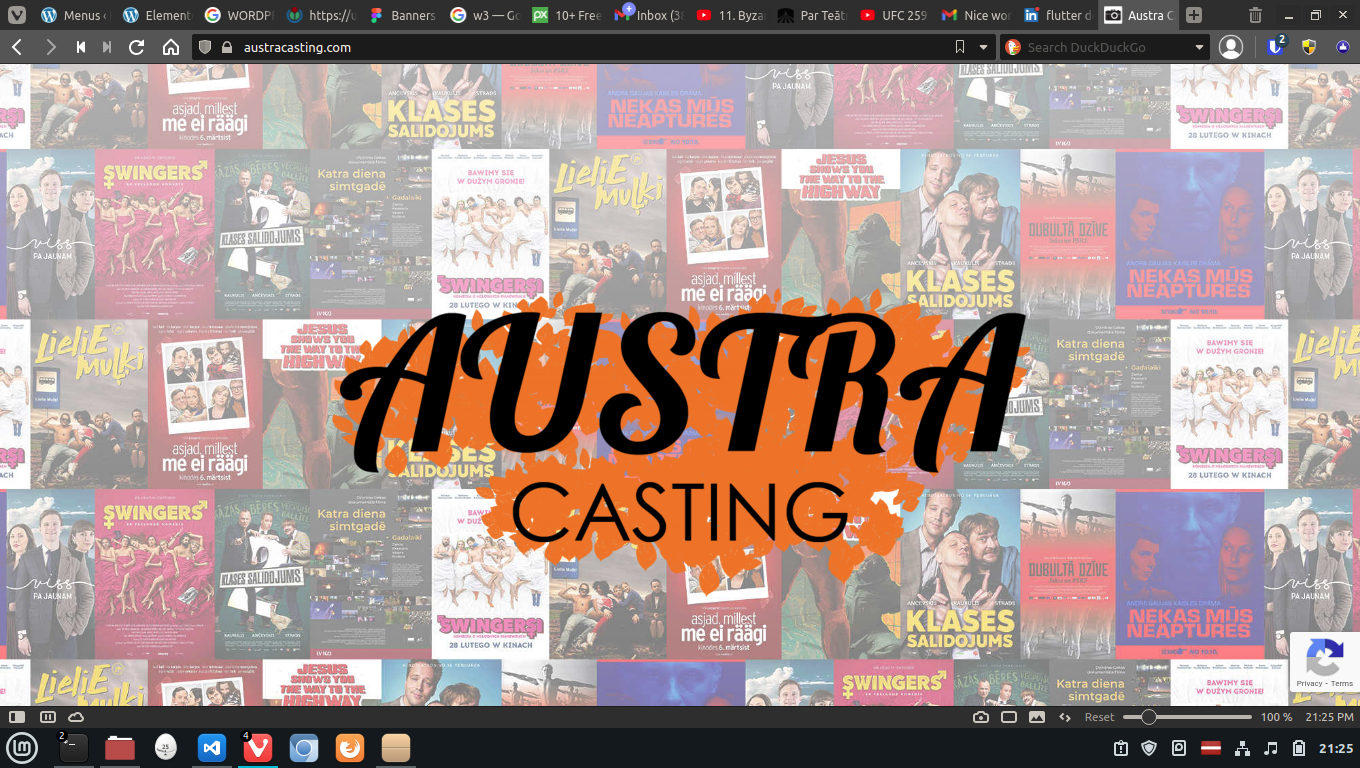1360x768 pixels.
Task: Switch to the 11. Byzantine YouTube tab
Action: 731,15
